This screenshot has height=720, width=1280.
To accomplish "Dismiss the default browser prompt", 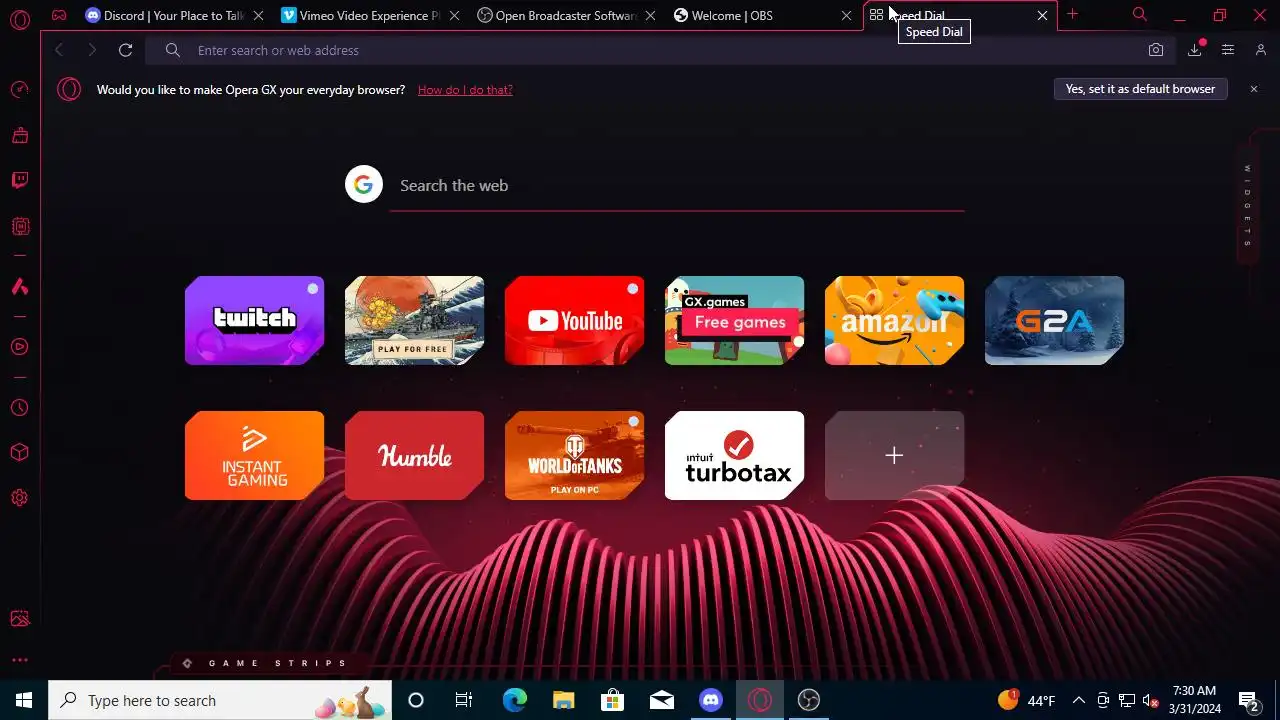I will (x=1254, y=89).
